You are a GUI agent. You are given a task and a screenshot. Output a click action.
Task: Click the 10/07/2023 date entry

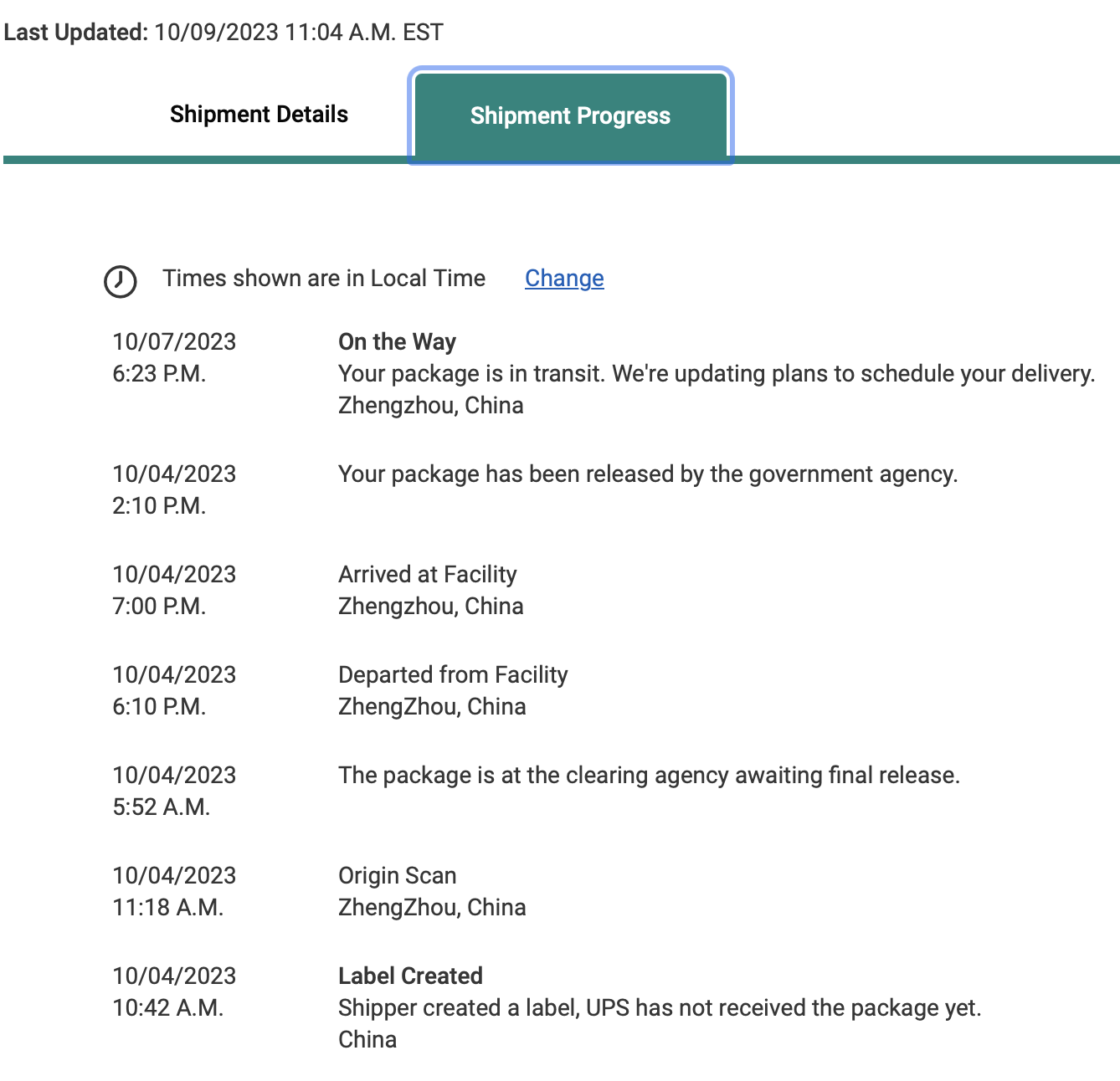tap(174, 341)
